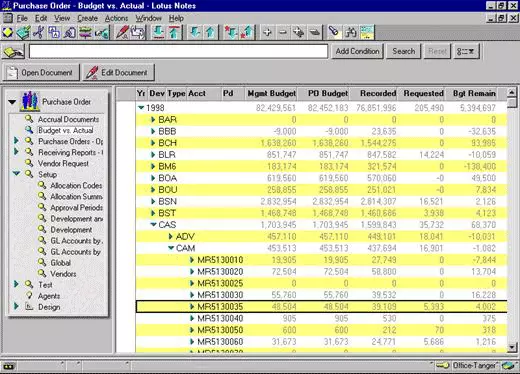Open the Edit menu
Image resolution: width=520 pixels, height=374 pixels.
pyautogui.click(x=41, y=18)
